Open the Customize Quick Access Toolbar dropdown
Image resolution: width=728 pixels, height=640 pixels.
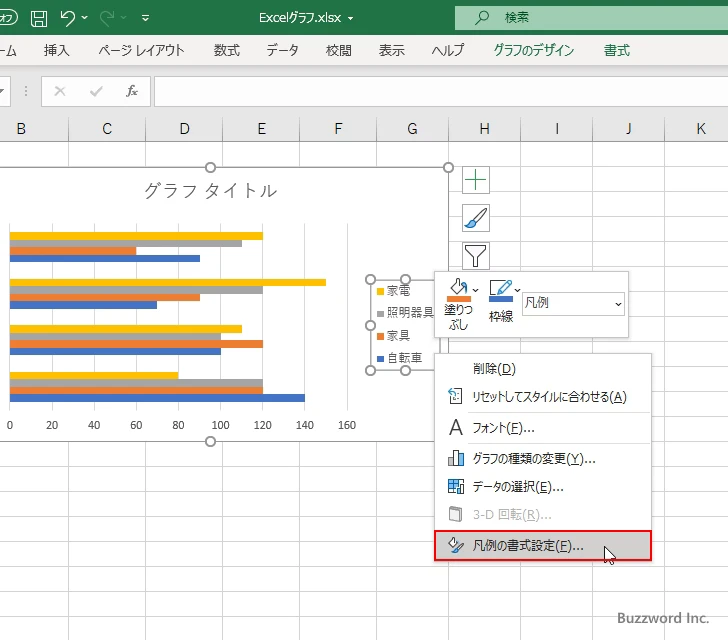click(x=145, y=18)
